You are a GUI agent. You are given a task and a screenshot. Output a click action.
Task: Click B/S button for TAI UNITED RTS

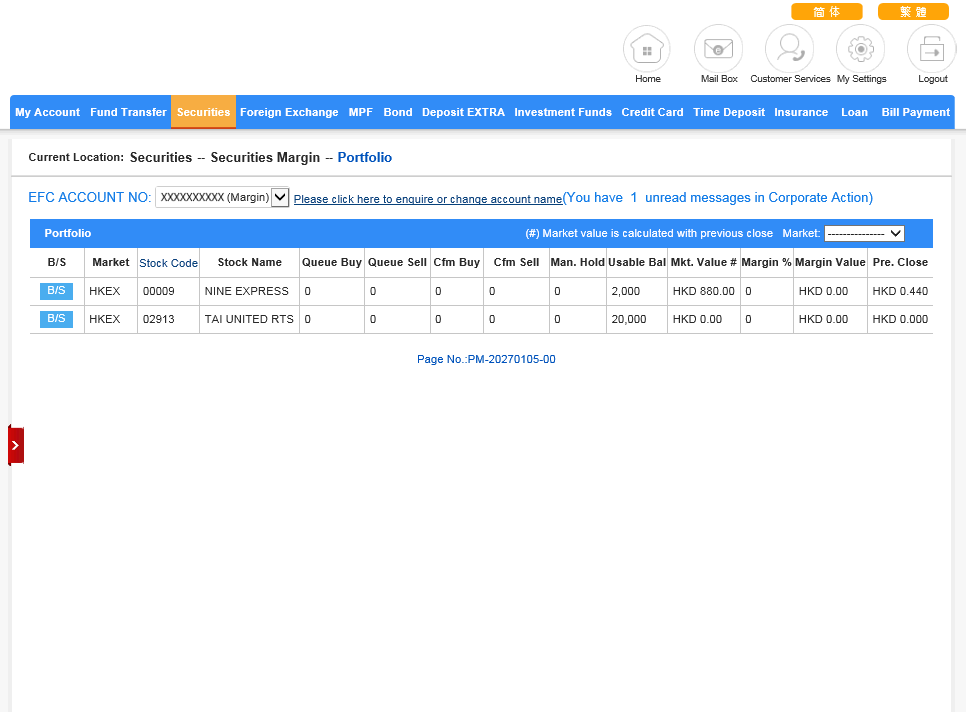56,319
